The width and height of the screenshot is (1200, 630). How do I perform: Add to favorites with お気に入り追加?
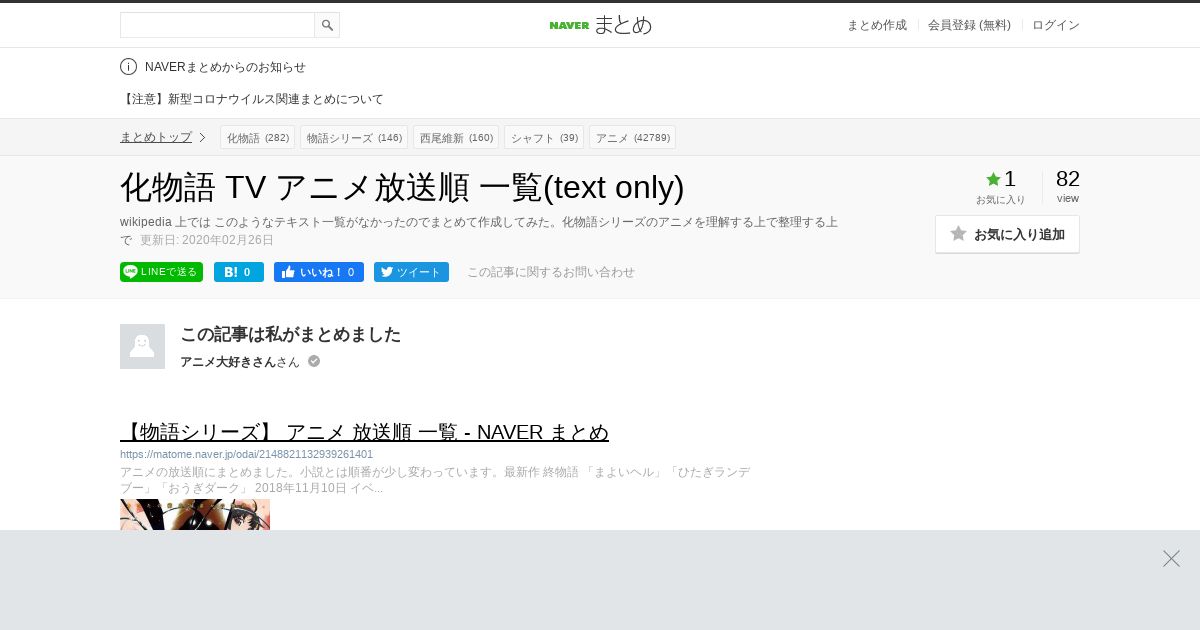1007,234
